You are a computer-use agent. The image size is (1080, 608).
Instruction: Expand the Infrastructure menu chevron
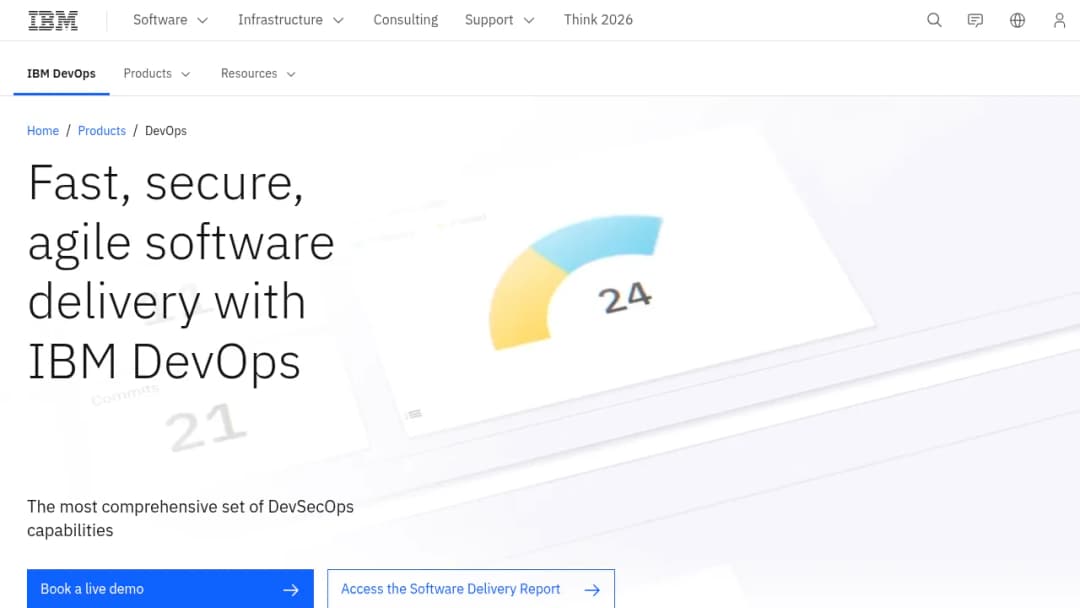[338, 21]
